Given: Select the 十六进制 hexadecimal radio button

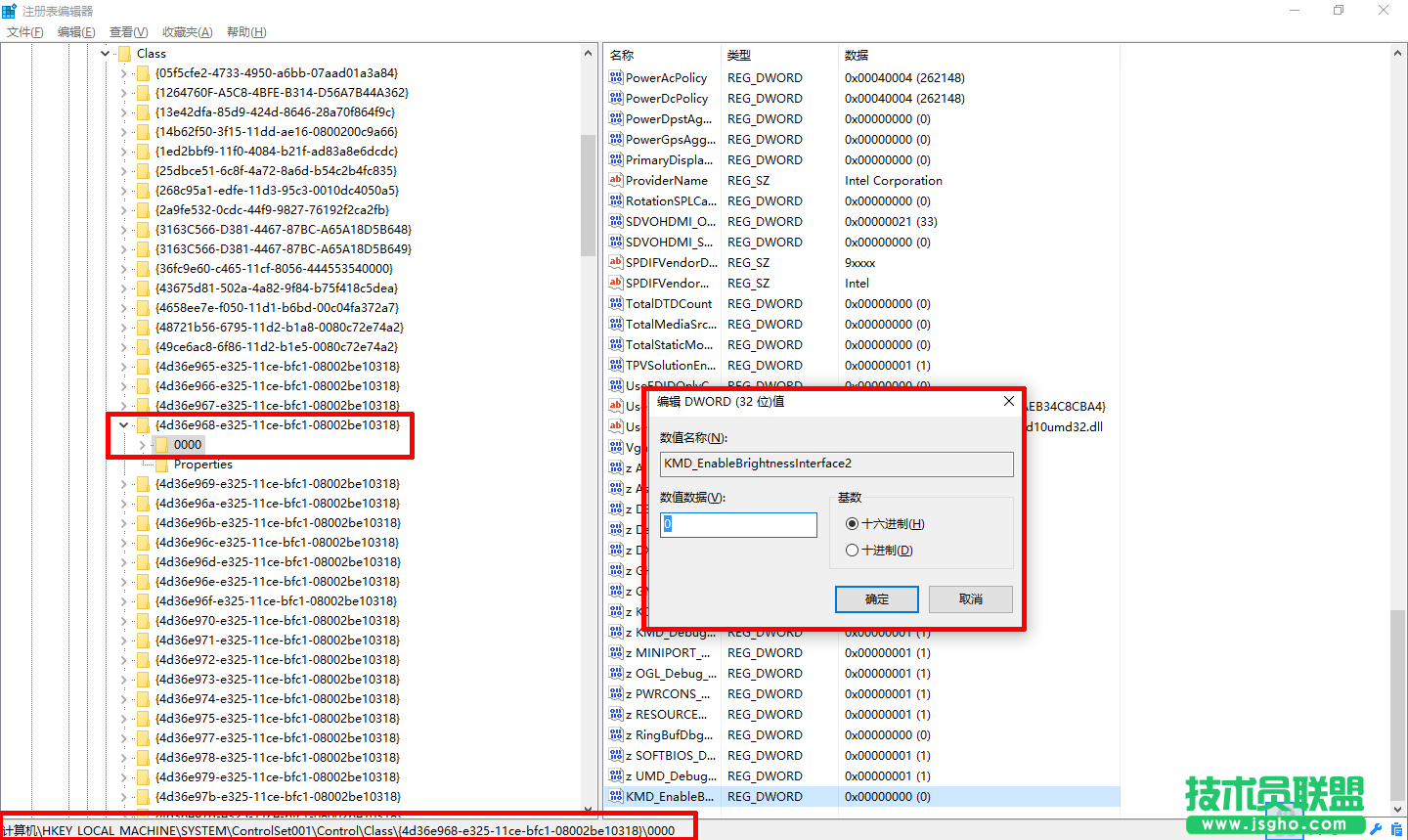Looking at the screenshot, I should [852, 524].
